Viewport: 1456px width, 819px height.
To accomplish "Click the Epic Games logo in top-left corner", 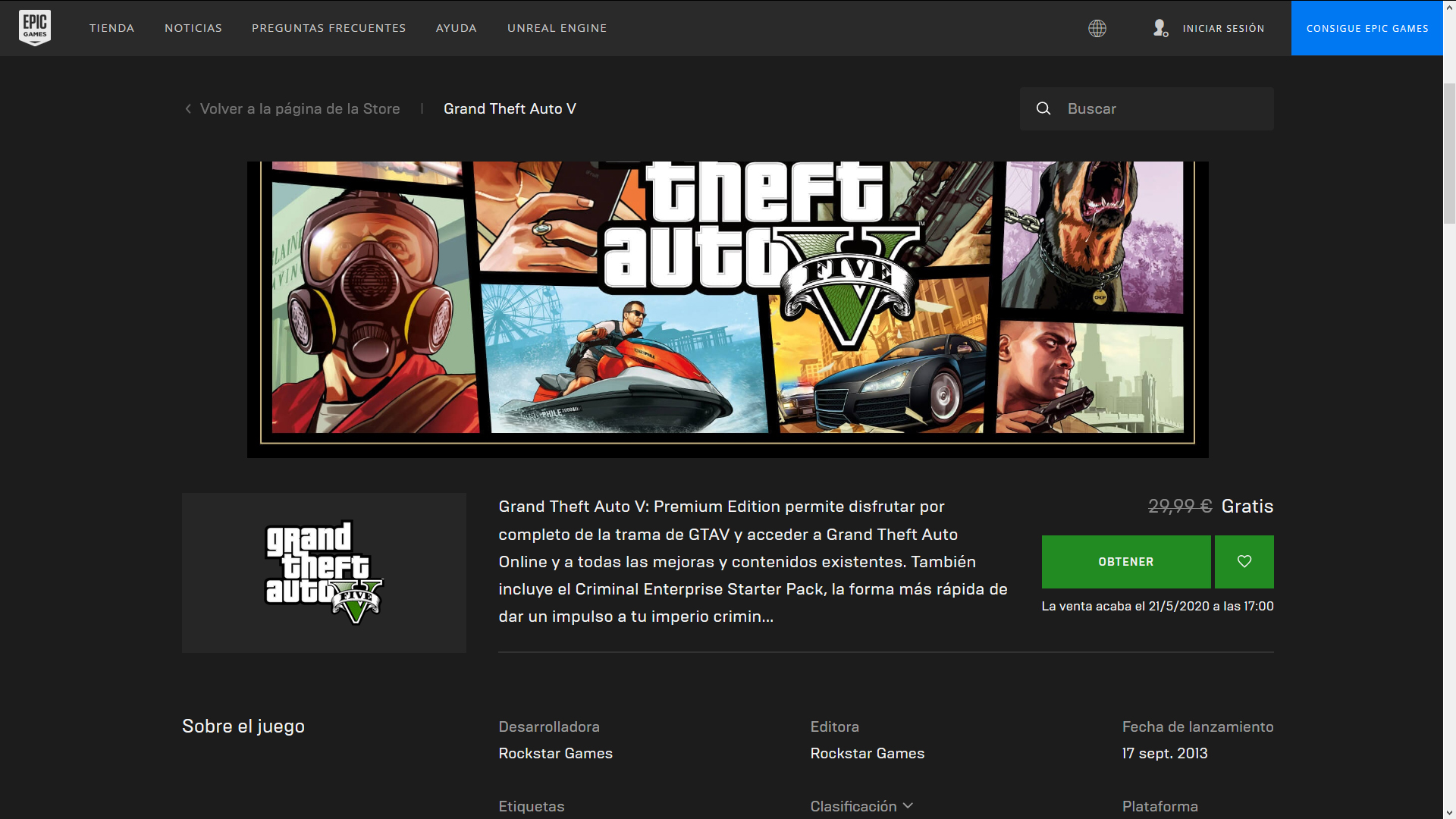I will (35, 28).
